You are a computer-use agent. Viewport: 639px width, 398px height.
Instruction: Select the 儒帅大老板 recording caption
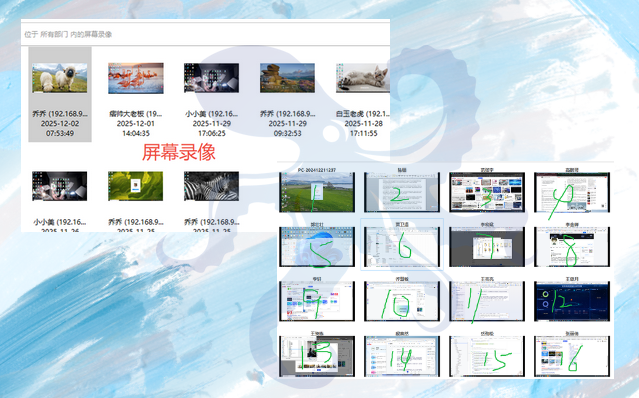[136, 114]
